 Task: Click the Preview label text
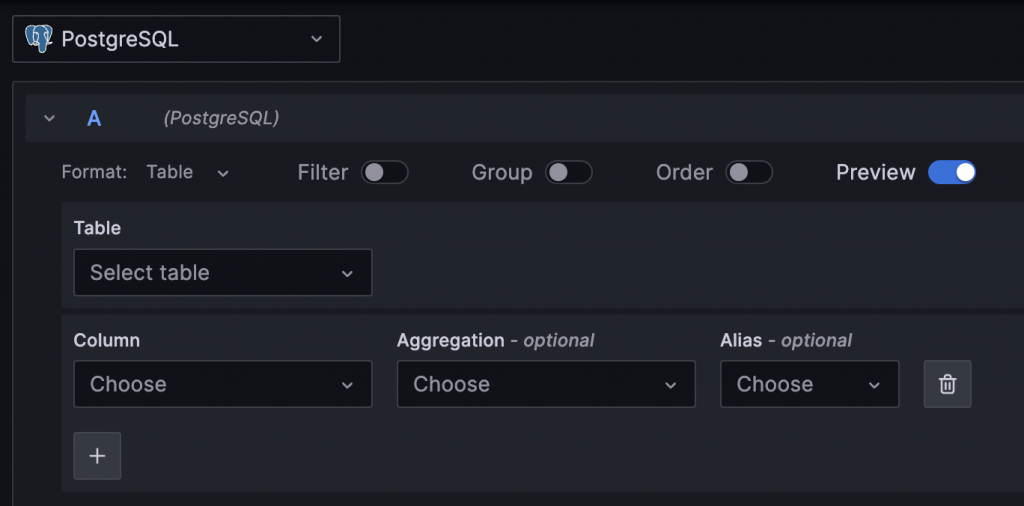pyautogui.click(x=875, y=172)
